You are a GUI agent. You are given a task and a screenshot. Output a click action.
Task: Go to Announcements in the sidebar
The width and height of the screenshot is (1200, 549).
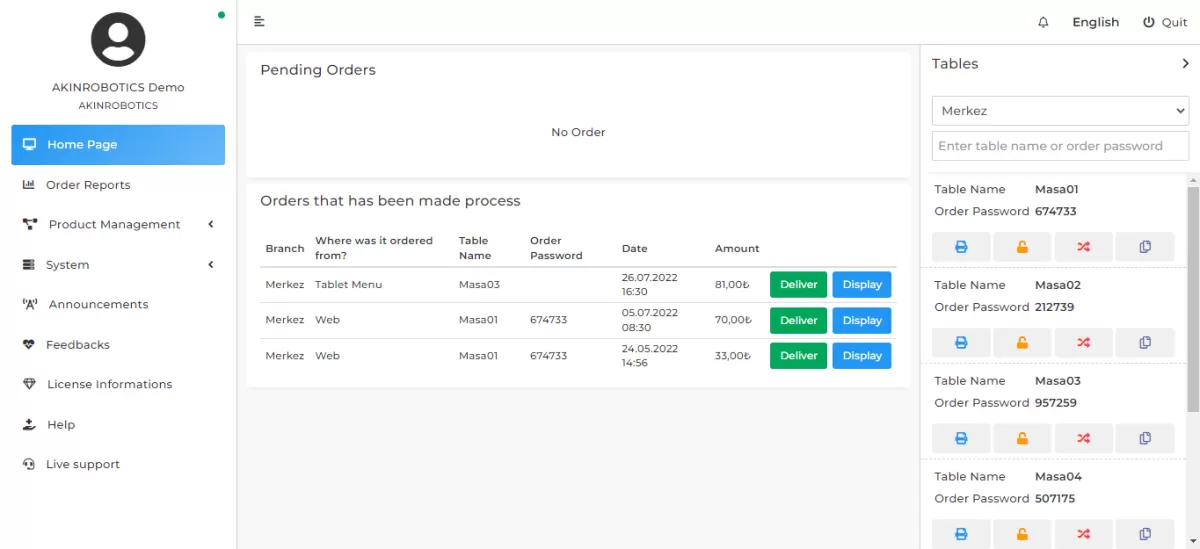98,304
